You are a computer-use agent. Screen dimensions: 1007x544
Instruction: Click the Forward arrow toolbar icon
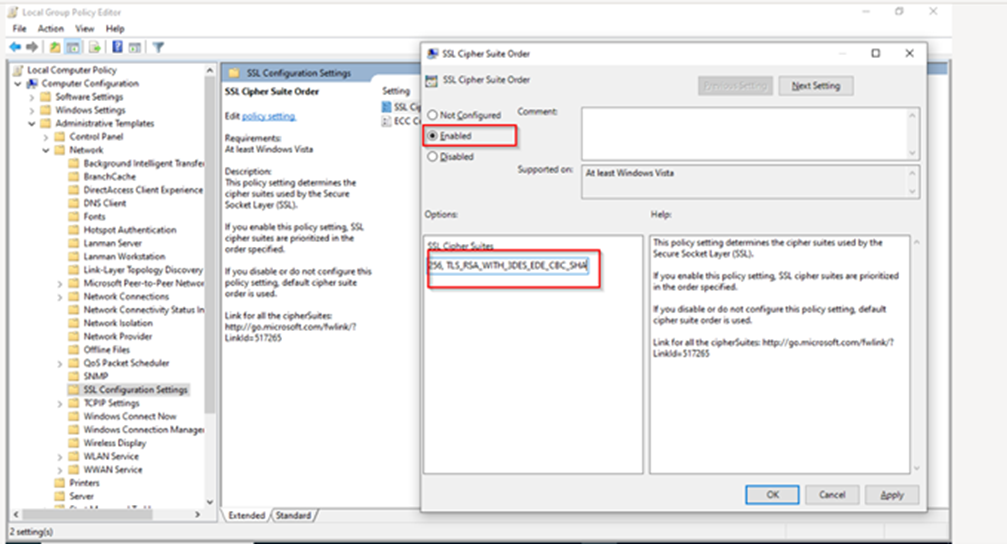click(x=32, y=47)
